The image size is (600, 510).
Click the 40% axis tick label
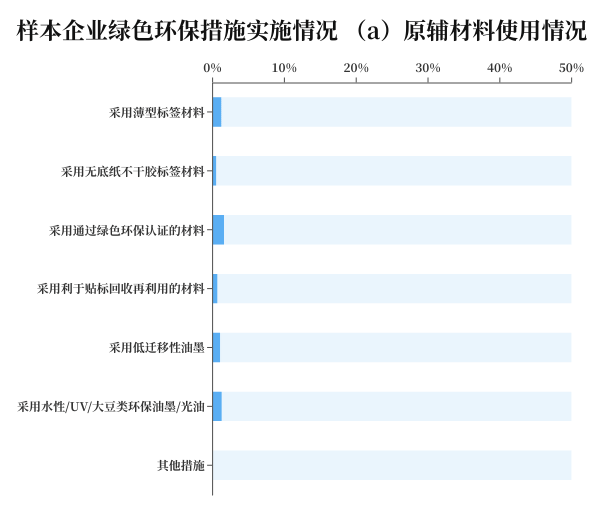pyautogui.click(x=499, y=68)
